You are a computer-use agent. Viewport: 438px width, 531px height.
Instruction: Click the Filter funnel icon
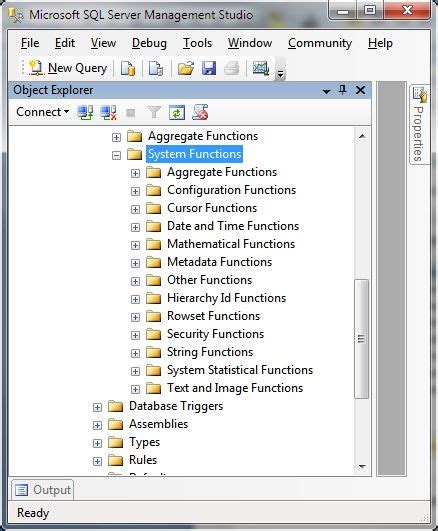tap(154, 112)
